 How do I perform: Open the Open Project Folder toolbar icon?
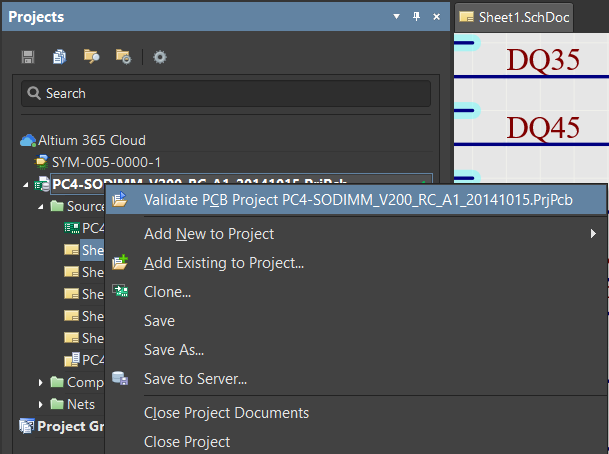91,57
